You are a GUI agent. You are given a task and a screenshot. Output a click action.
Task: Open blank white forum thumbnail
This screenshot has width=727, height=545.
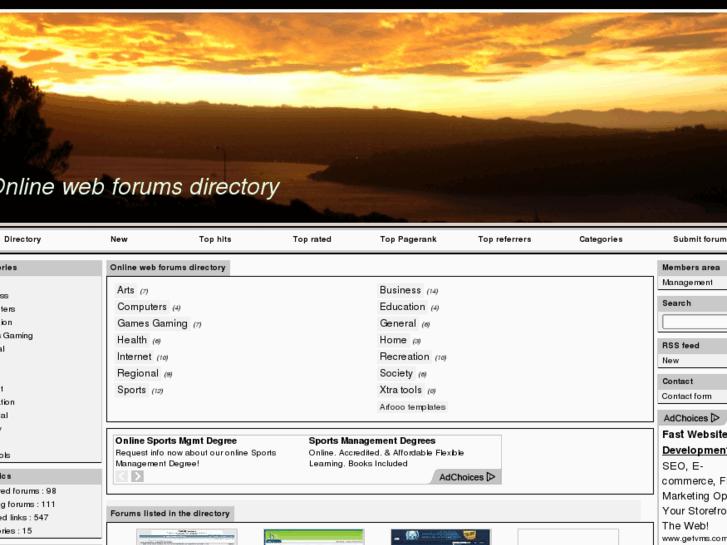click(568, 537)
